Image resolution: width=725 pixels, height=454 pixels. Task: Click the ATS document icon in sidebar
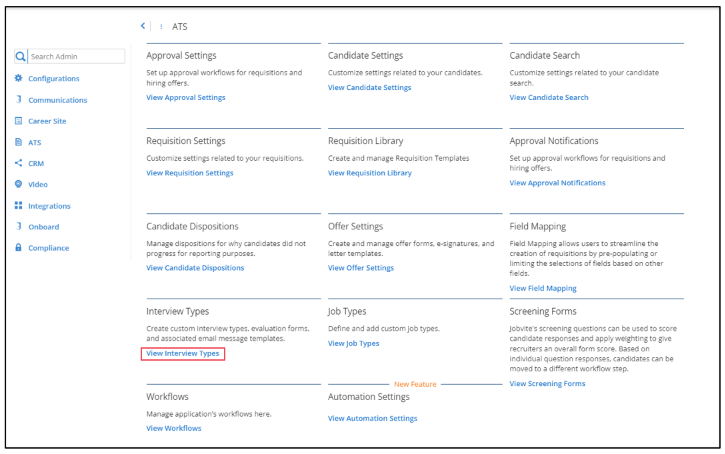(19, 142)
